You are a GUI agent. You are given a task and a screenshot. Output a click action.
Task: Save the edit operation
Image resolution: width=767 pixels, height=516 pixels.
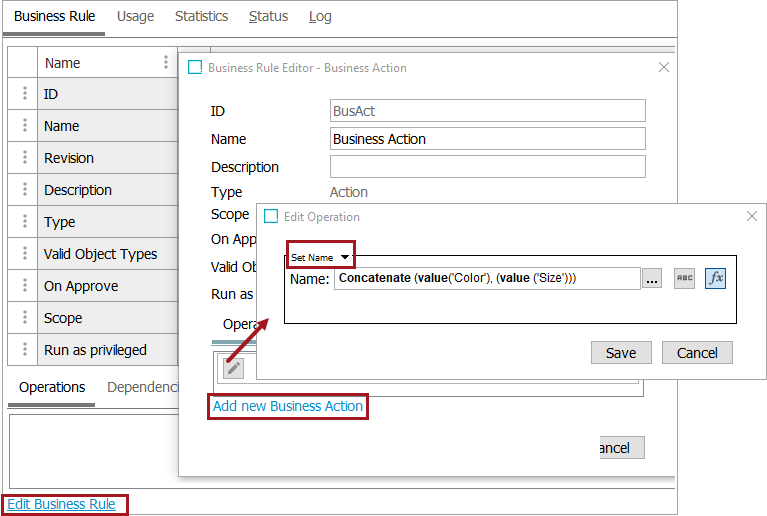point(621,353)
